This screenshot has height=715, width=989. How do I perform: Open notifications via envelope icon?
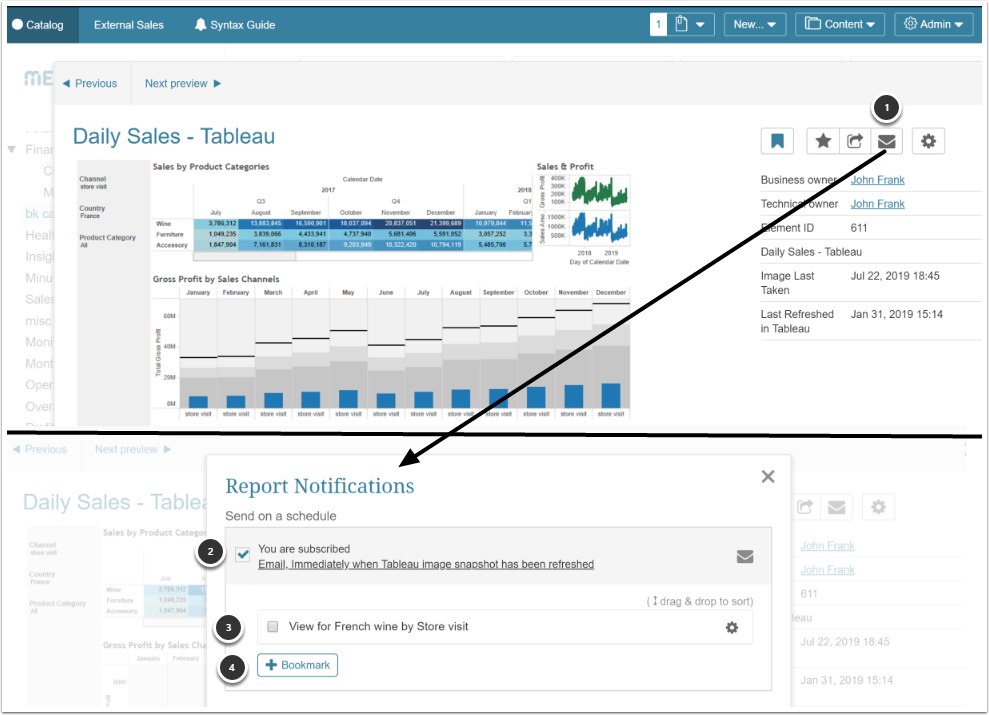coord(886,141)
